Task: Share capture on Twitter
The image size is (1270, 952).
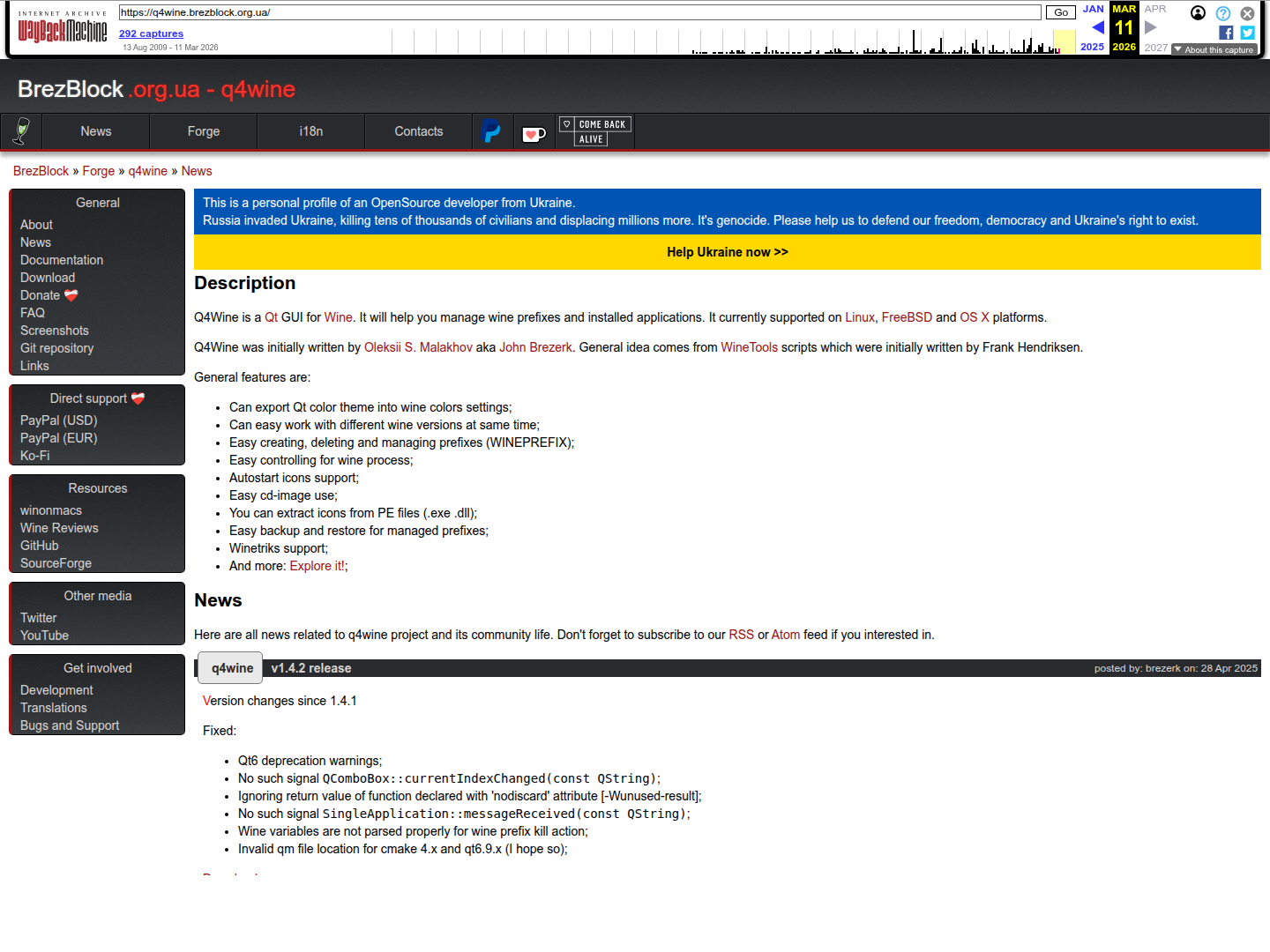Action: click(1247, 33)
